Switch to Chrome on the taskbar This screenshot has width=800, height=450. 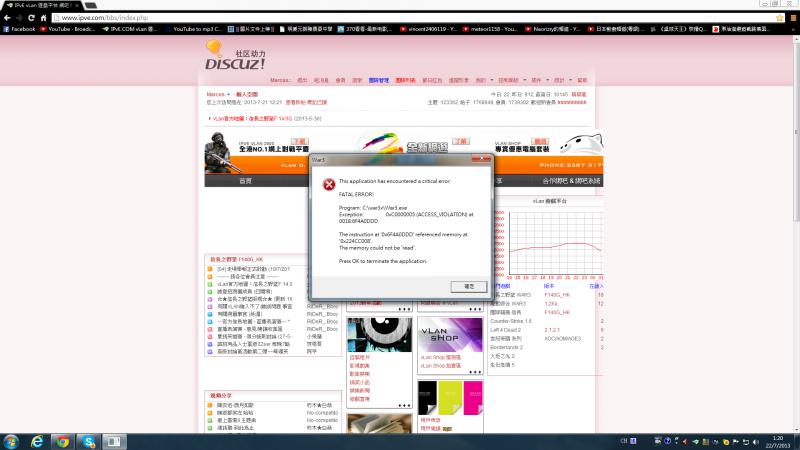click(x=63, y=442)
